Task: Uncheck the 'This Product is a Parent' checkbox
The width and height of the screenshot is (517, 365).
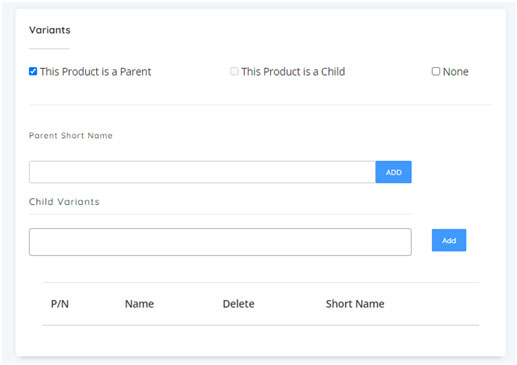Action: pyautogui.click(x=33, y=71)
